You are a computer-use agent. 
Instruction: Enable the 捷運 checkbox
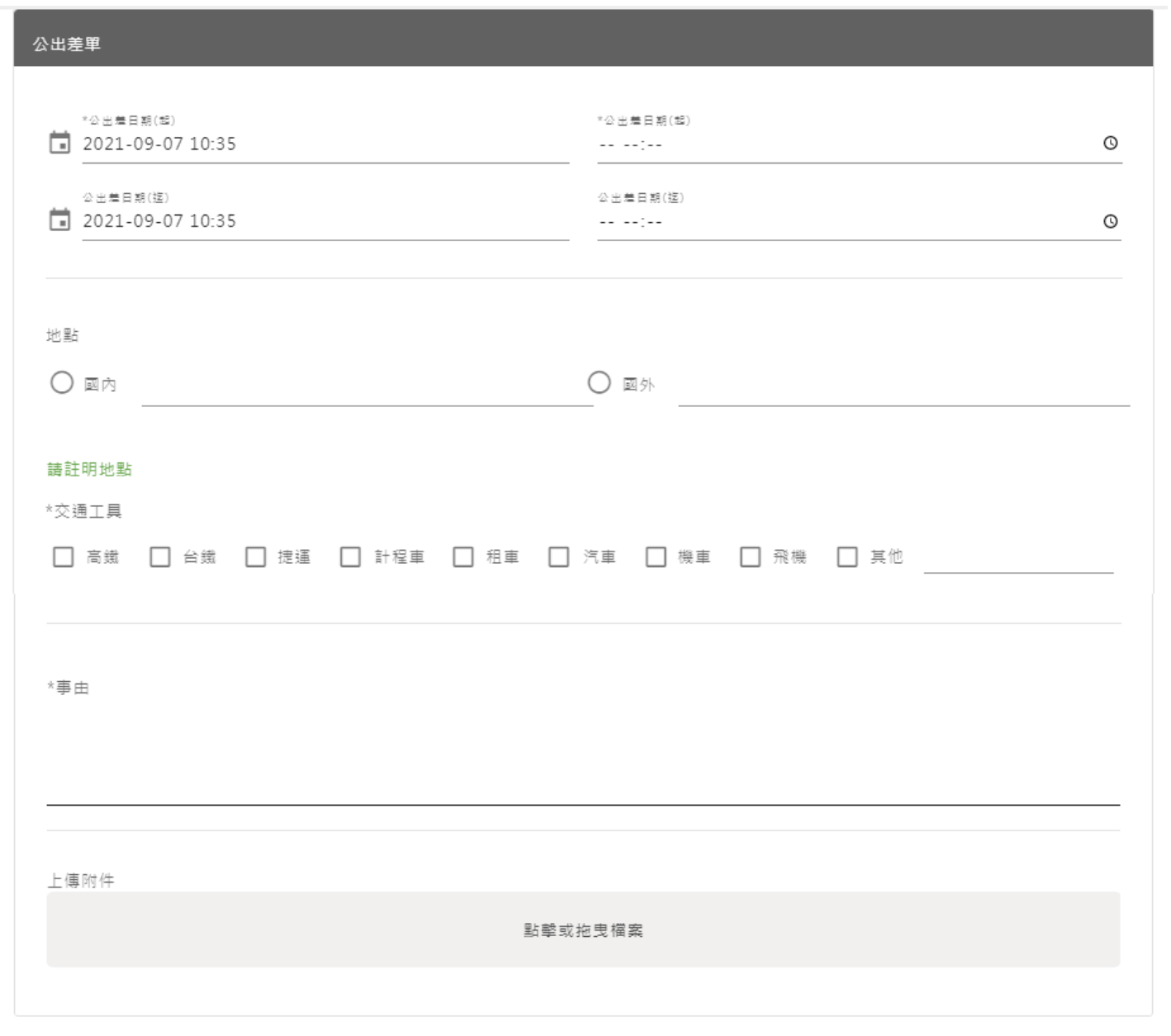tap(256, 557)
